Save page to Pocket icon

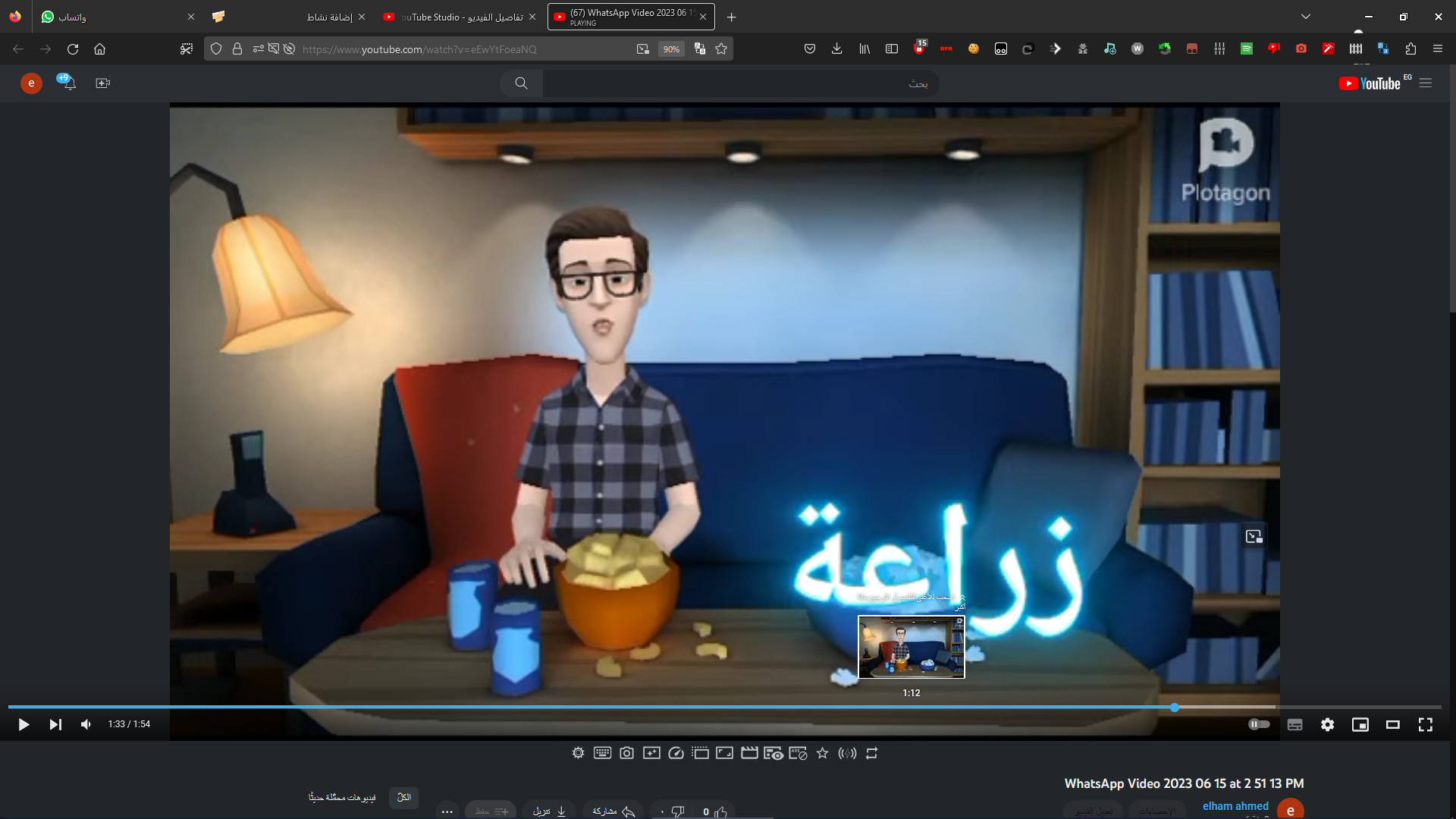[x=810, y=49]
